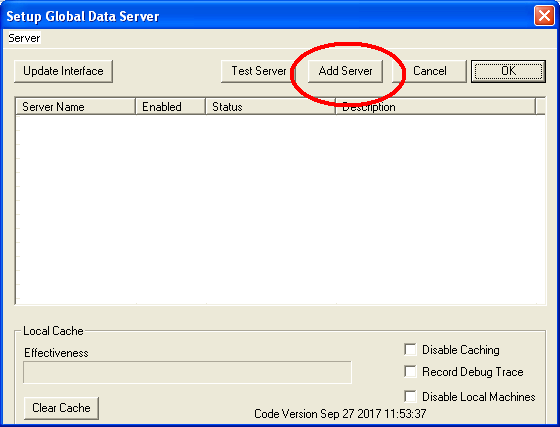The width and height of the screenshot is (560, 427).
Task: Click the Add Server button
Action: [x=345, y=71]
